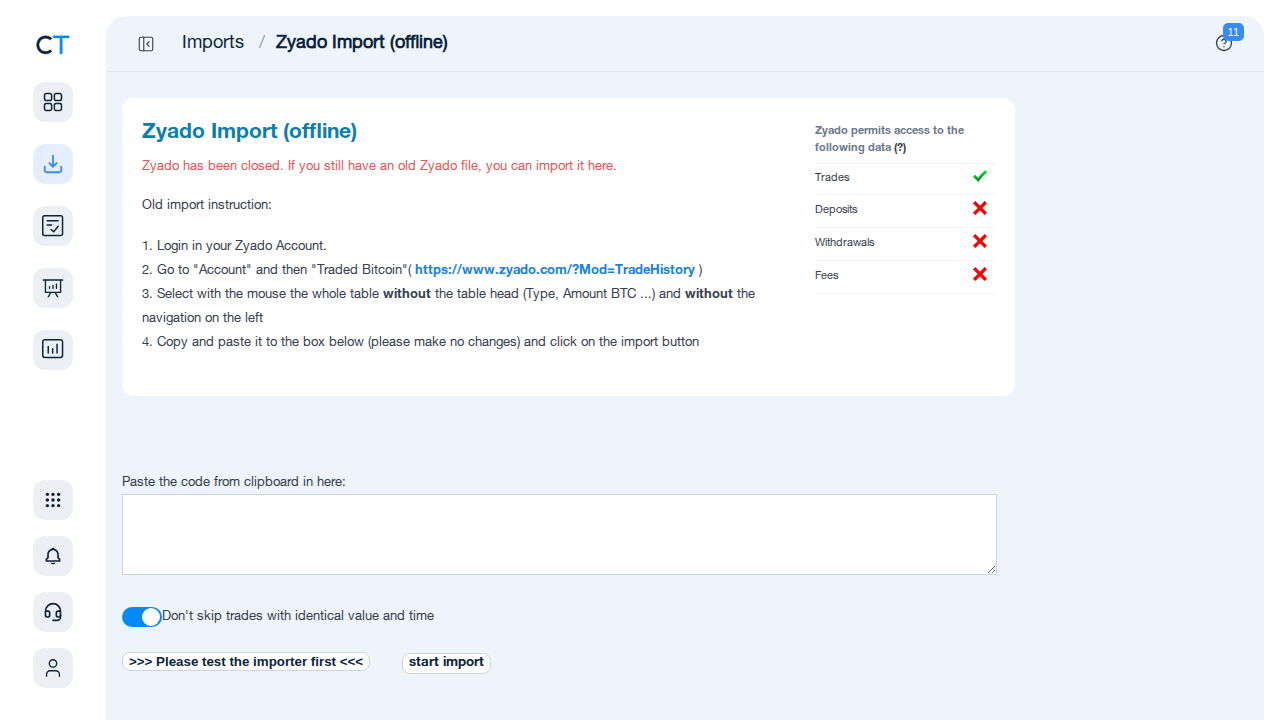Open the support headset icon

(x=53, y=612)
